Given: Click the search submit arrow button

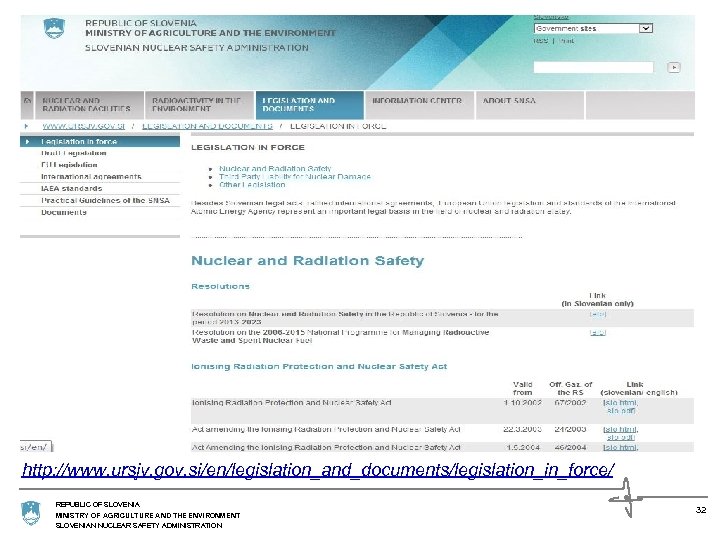Looking at the screenshot, I should click(x=674, y=68).
